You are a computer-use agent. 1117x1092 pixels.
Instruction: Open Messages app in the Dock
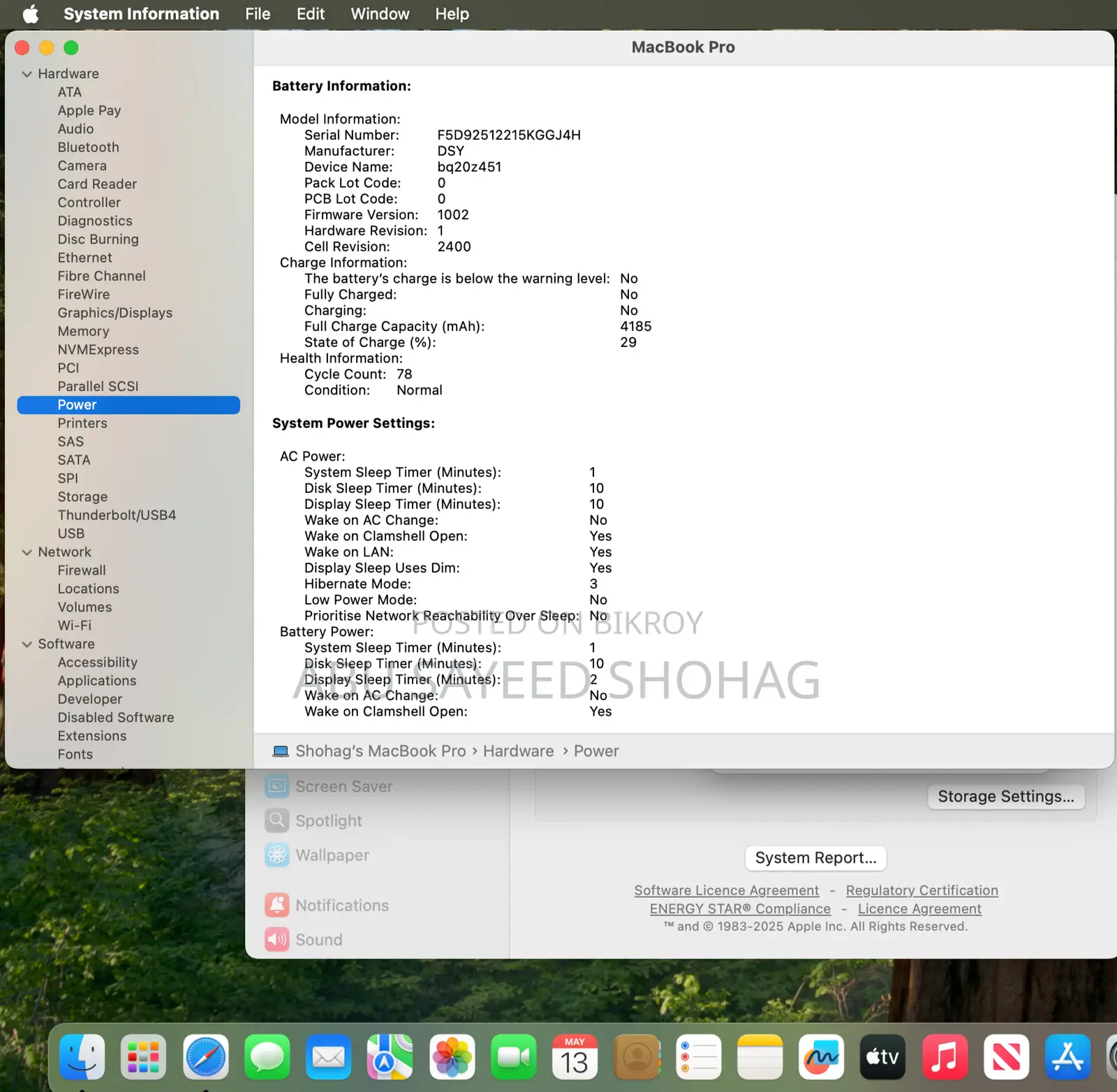[267, 1057]
